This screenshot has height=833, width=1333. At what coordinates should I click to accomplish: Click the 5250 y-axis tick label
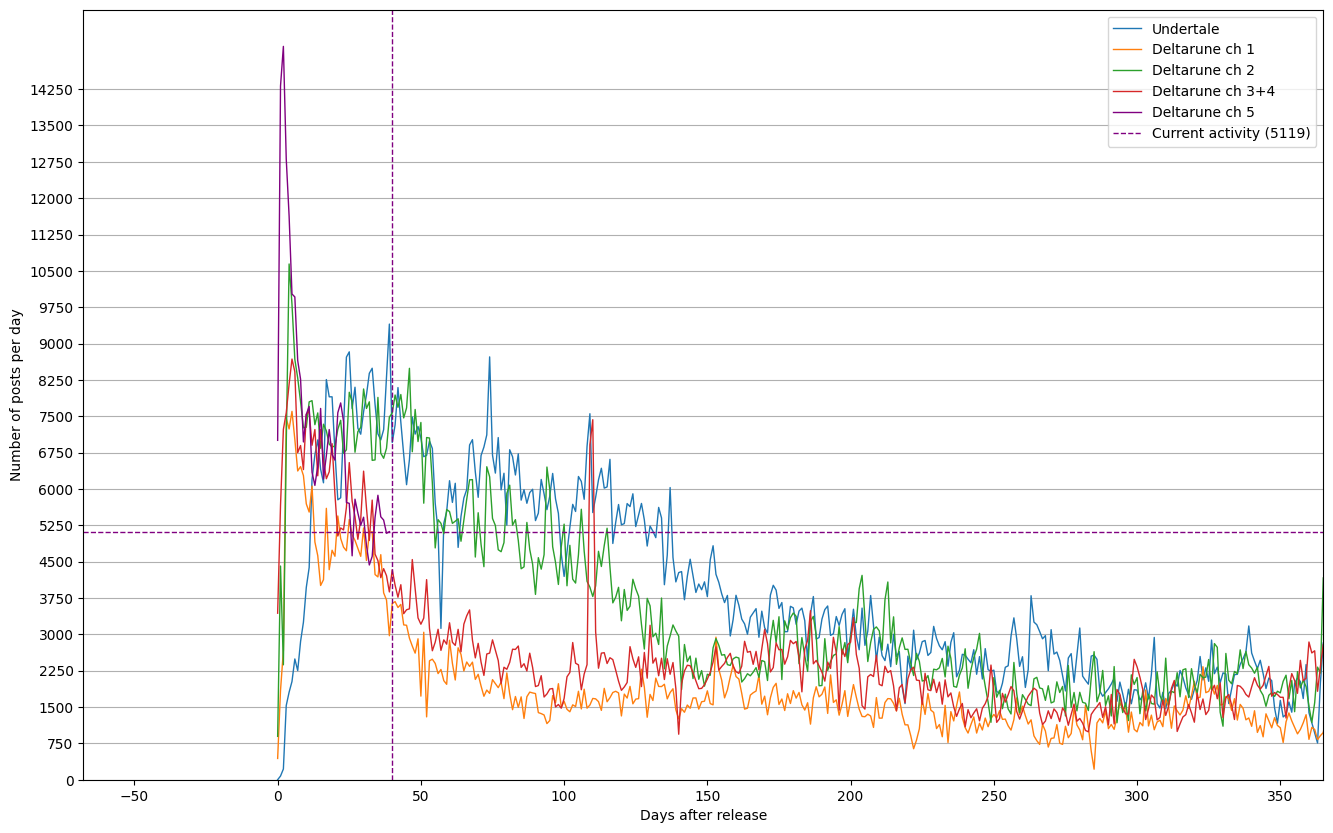(59, 526)
